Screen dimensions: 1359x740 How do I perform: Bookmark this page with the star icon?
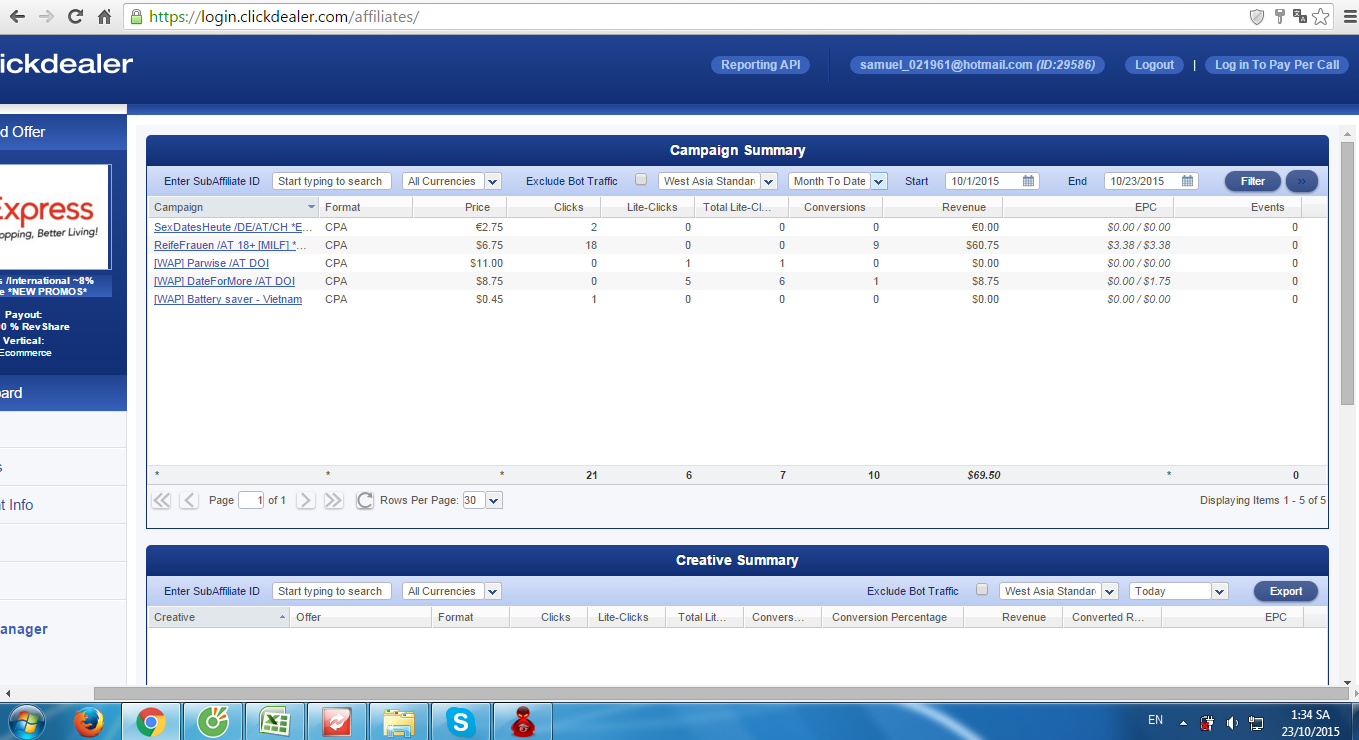[1321, 17]
